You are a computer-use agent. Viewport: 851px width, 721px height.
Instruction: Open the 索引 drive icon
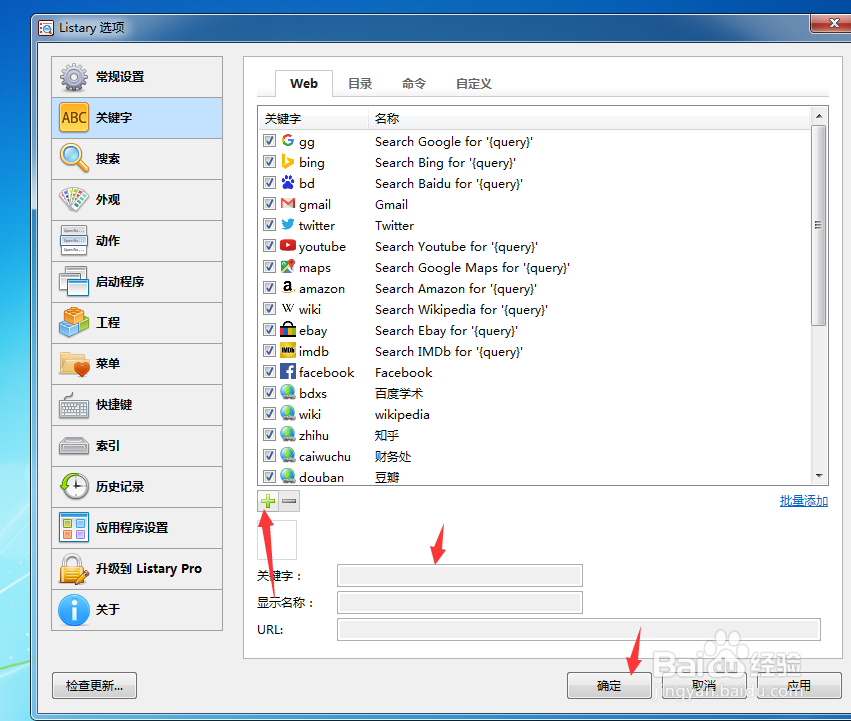point(74,446)
